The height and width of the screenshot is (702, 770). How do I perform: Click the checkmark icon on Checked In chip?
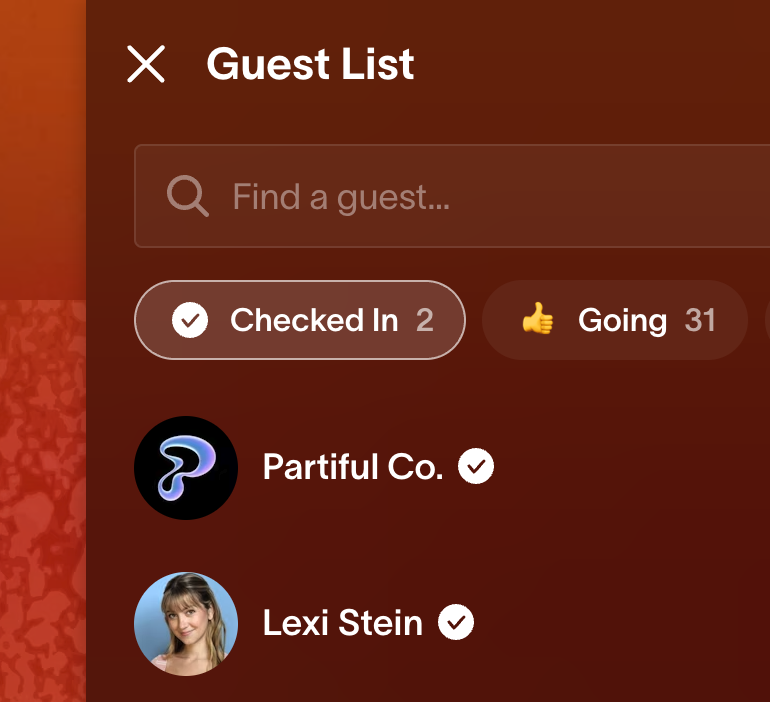[190, 320]
